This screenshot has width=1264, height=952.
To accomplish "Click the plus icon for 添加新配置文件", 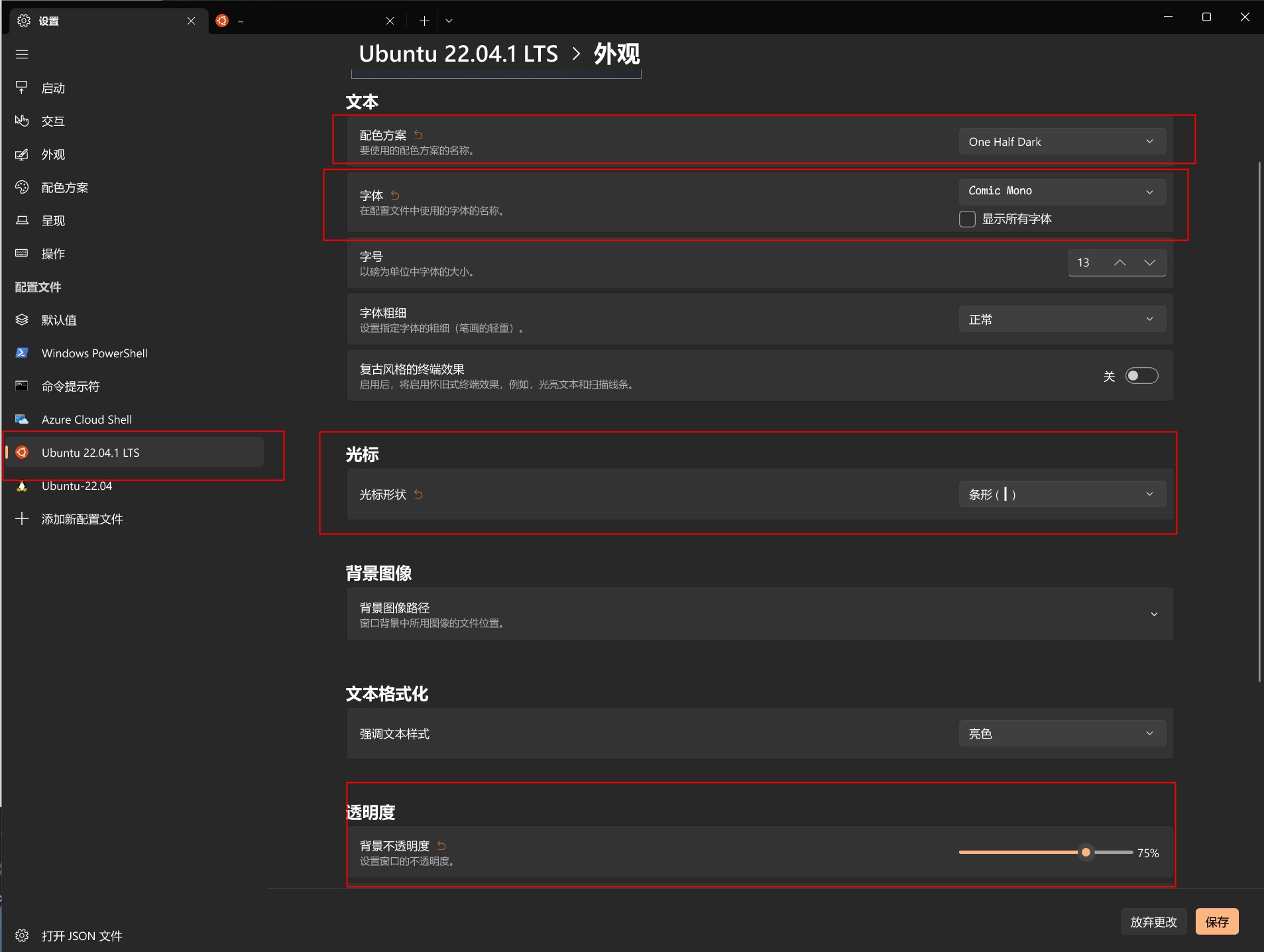I will click(22, 518).
